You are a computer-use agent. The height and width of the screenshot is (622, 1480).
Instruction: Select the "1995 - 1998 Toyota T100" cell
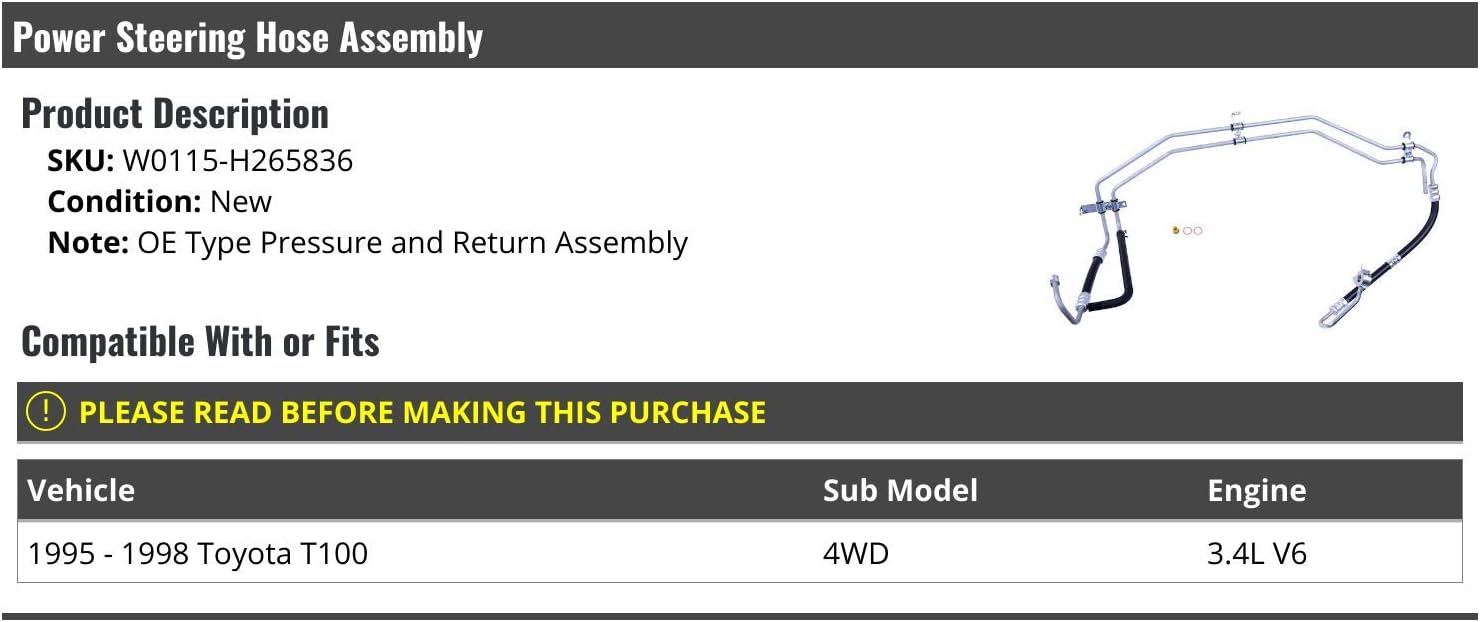tap(198, 553)
